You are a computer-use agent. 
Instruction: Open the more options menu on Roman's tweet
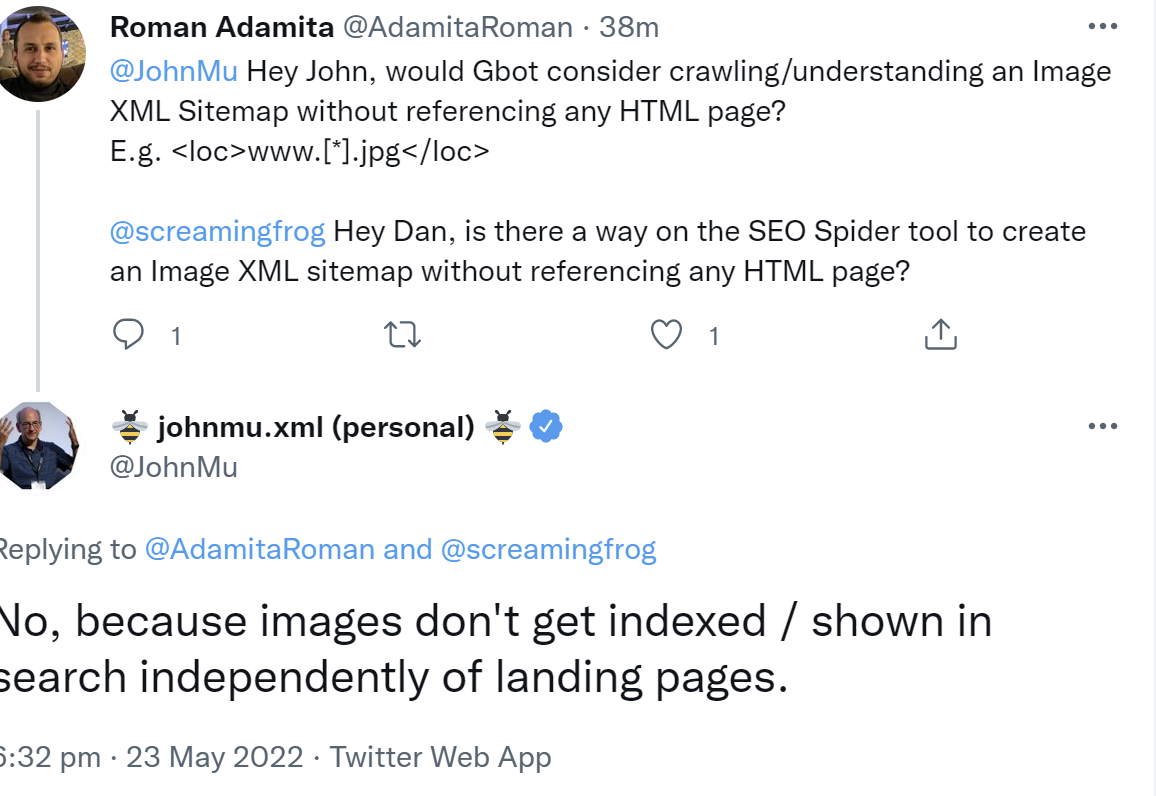tap(1102, 26)
